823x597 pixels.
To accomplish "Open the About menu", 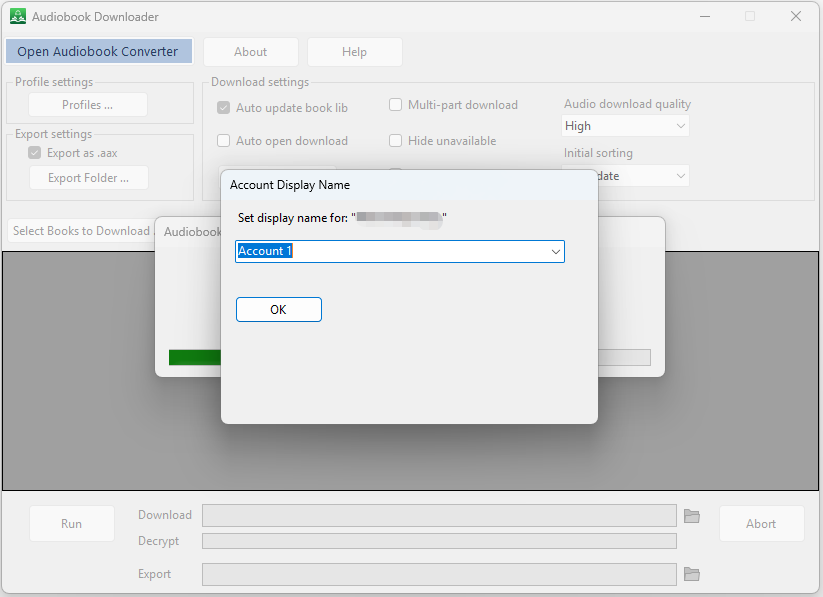I will [250, 52].
